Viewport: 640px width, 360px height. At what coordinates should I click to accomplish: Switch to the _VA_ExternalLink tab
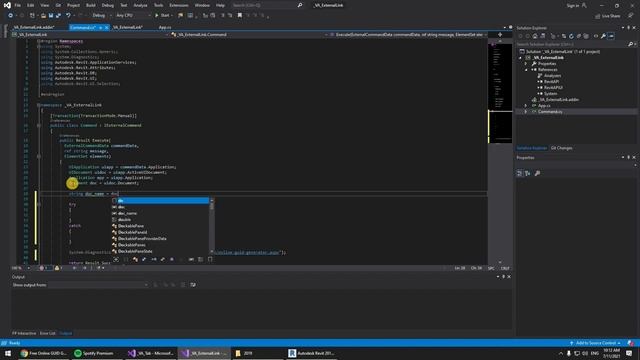pyautogui.click(x=128, y=27)
